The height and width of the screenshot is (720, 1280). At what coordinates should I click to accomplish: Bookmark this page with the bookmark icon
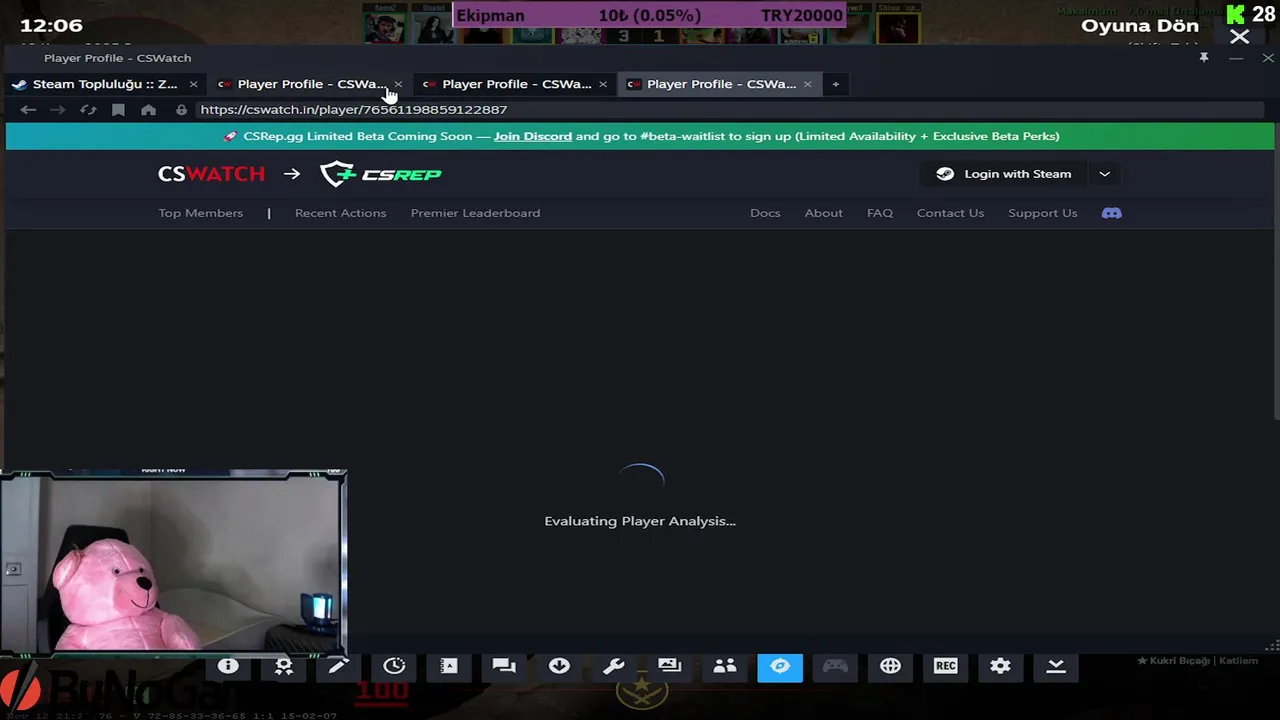[118, 110]
